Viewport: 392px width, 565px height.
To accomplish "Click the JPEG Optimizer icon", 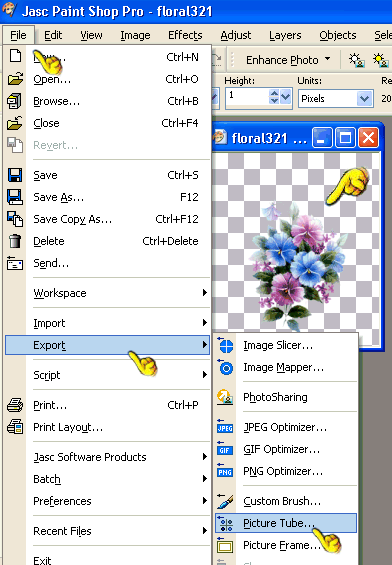I will (225, 427).
